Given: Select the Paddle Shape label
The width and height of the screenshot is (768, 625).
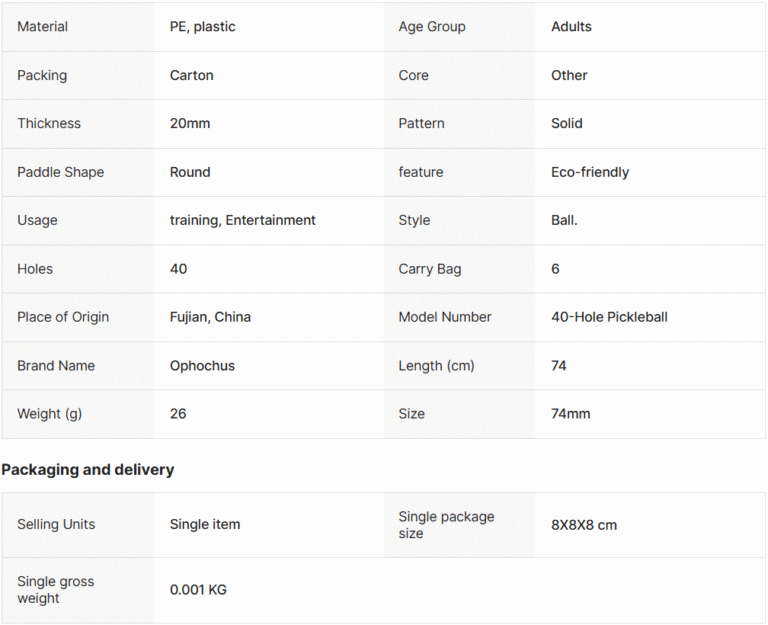Looking at the screenshot, I should [60, 172].
